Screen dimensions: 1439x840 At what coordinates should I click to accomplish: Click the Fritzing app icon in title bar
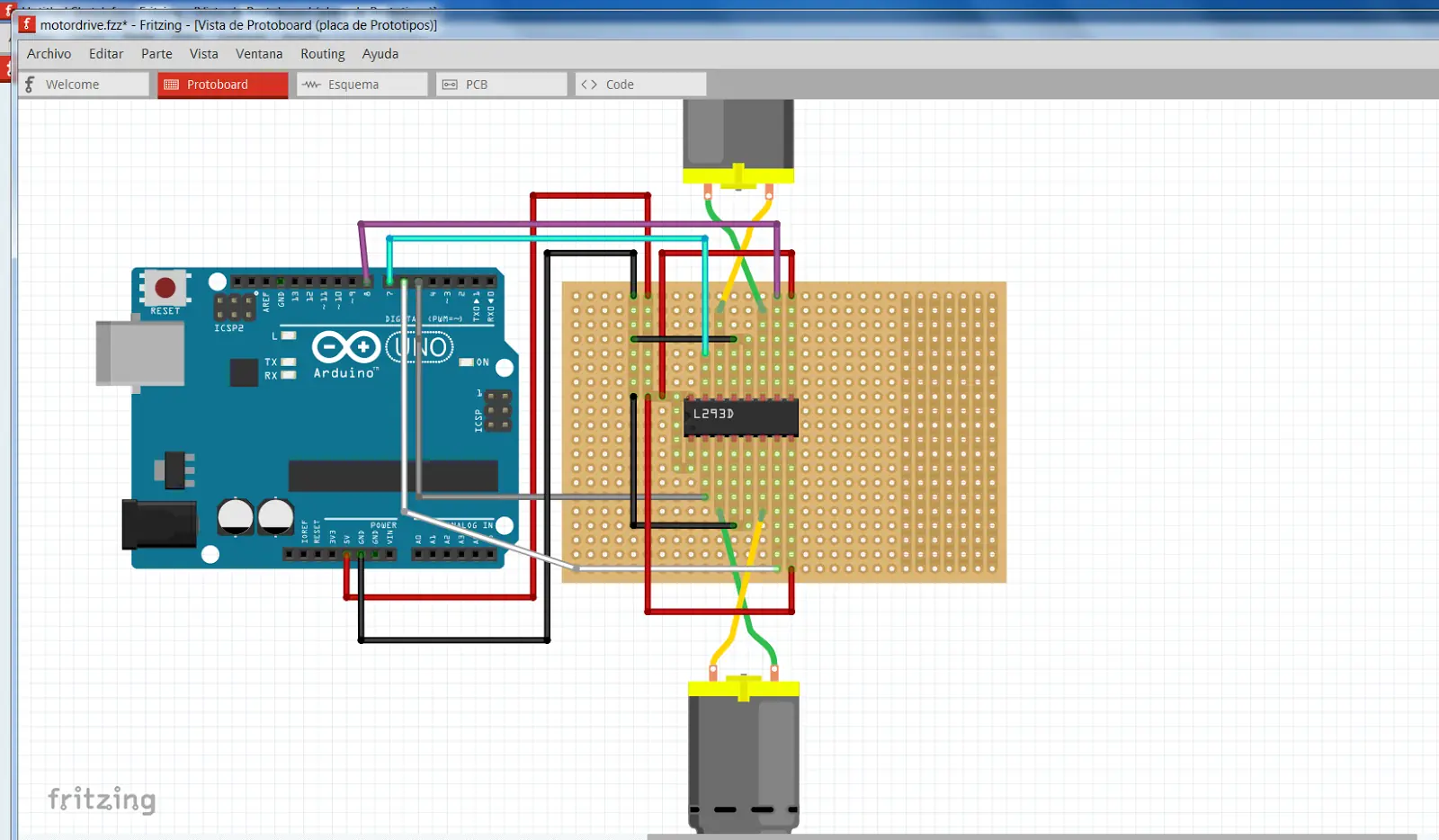pyautogui.click(x=27, y=24)
